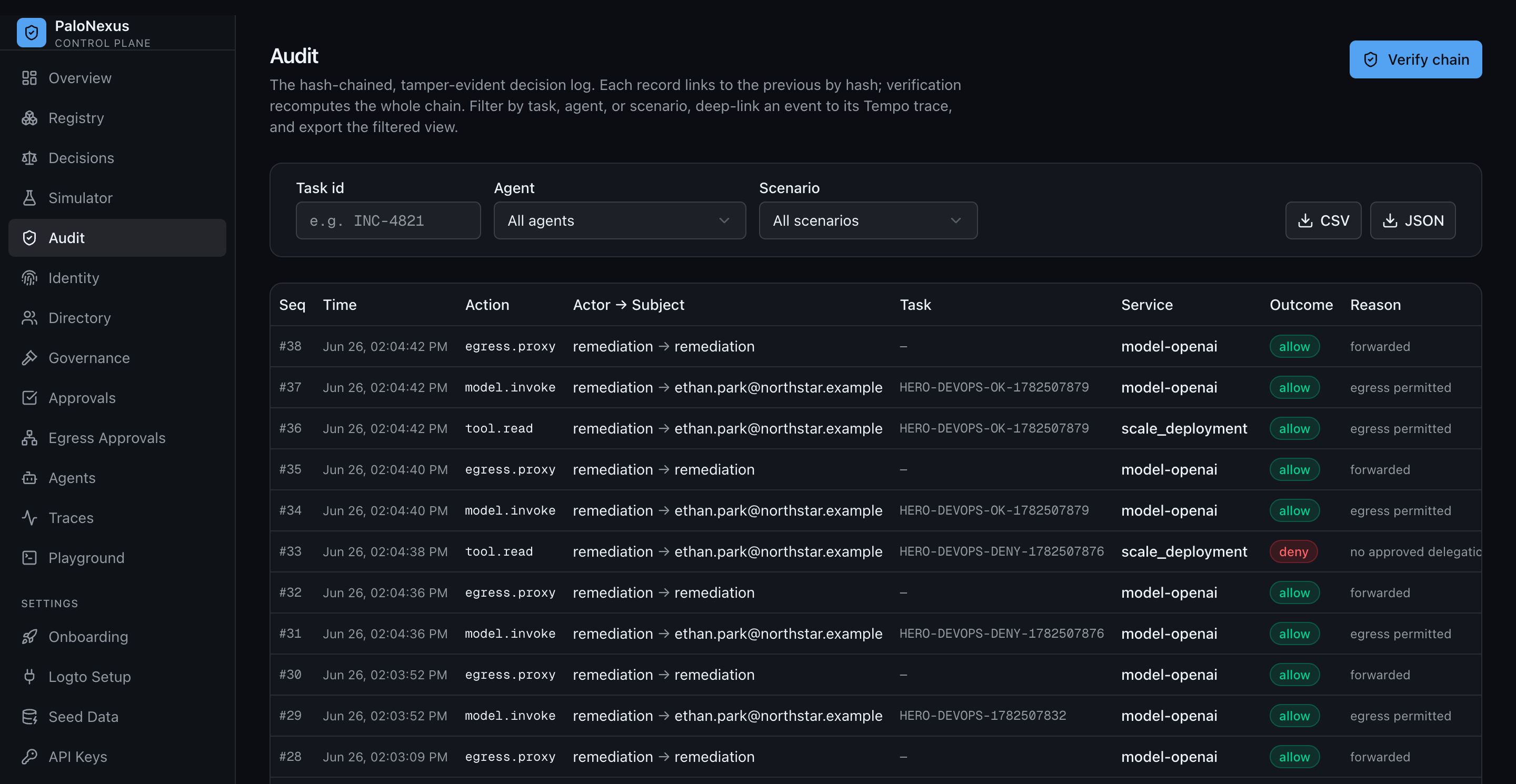The width and height of the screenshot is (1516, 784).
Task: Open the Overview page
Action: click(x=117, y=78)
